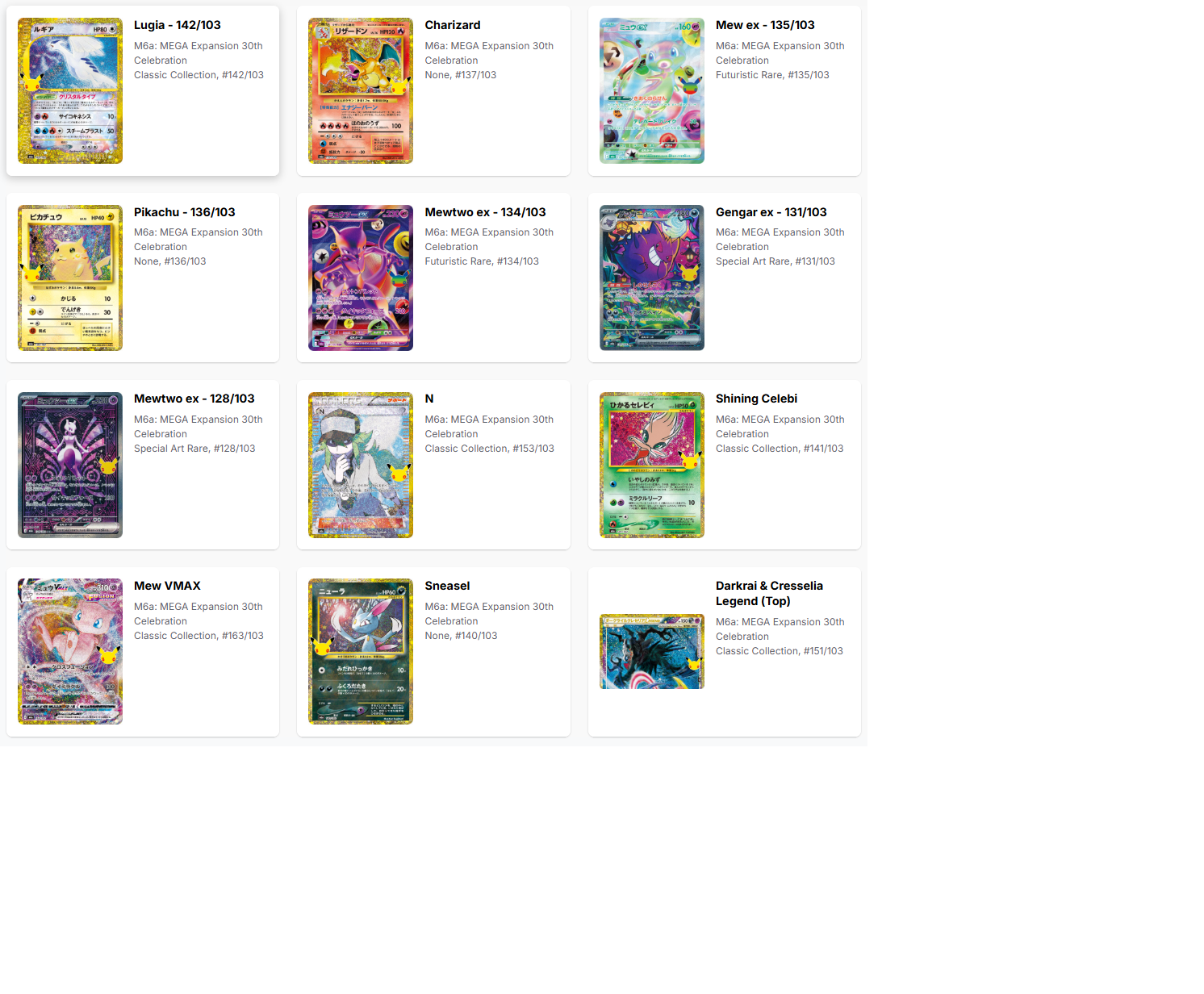Image resolution: width=1204 pixels, height=994 pixels.
Task: Open the Charizard card image
Action: 361,90
